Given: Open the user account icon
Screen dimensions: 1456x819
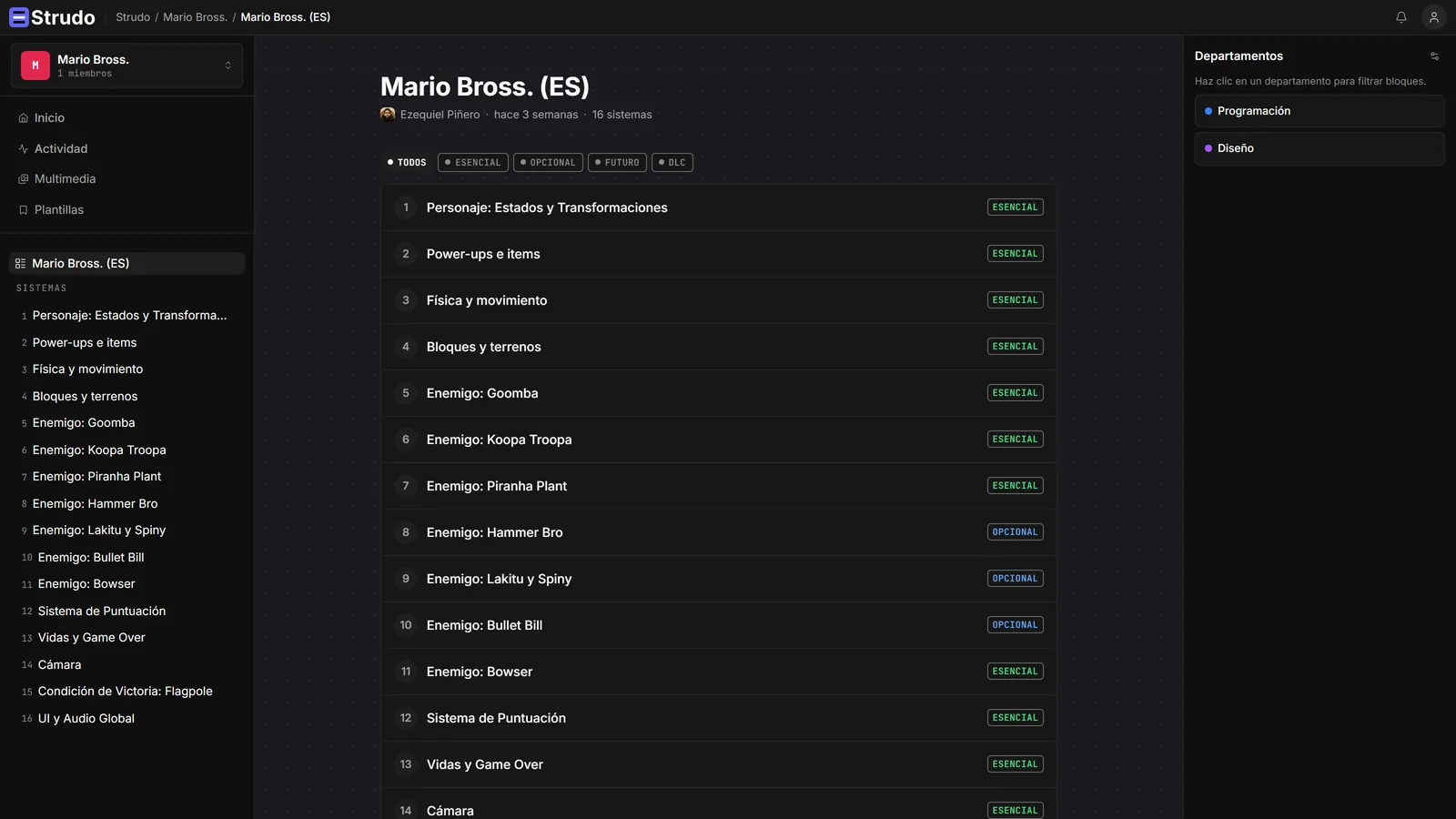Looking at the screenshot, I should pos(1434,17).
